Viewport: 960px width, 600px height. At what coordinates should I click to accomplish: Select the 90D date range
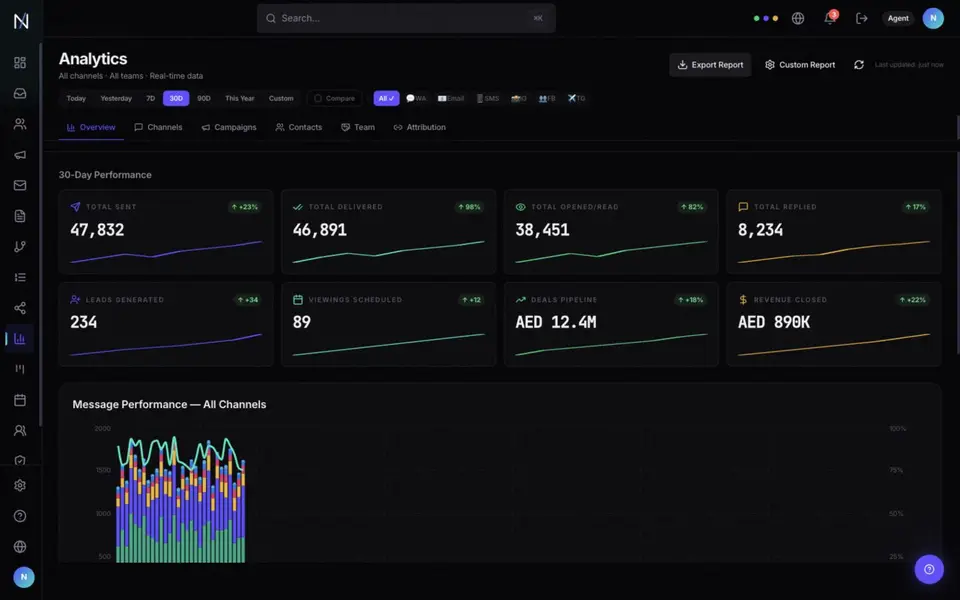click(x=204, y=98)
